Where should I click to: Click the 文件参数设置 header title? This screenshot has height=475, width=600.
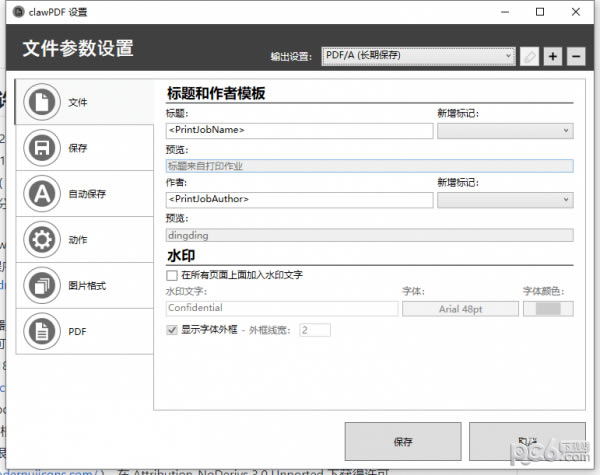pos(78,49)
